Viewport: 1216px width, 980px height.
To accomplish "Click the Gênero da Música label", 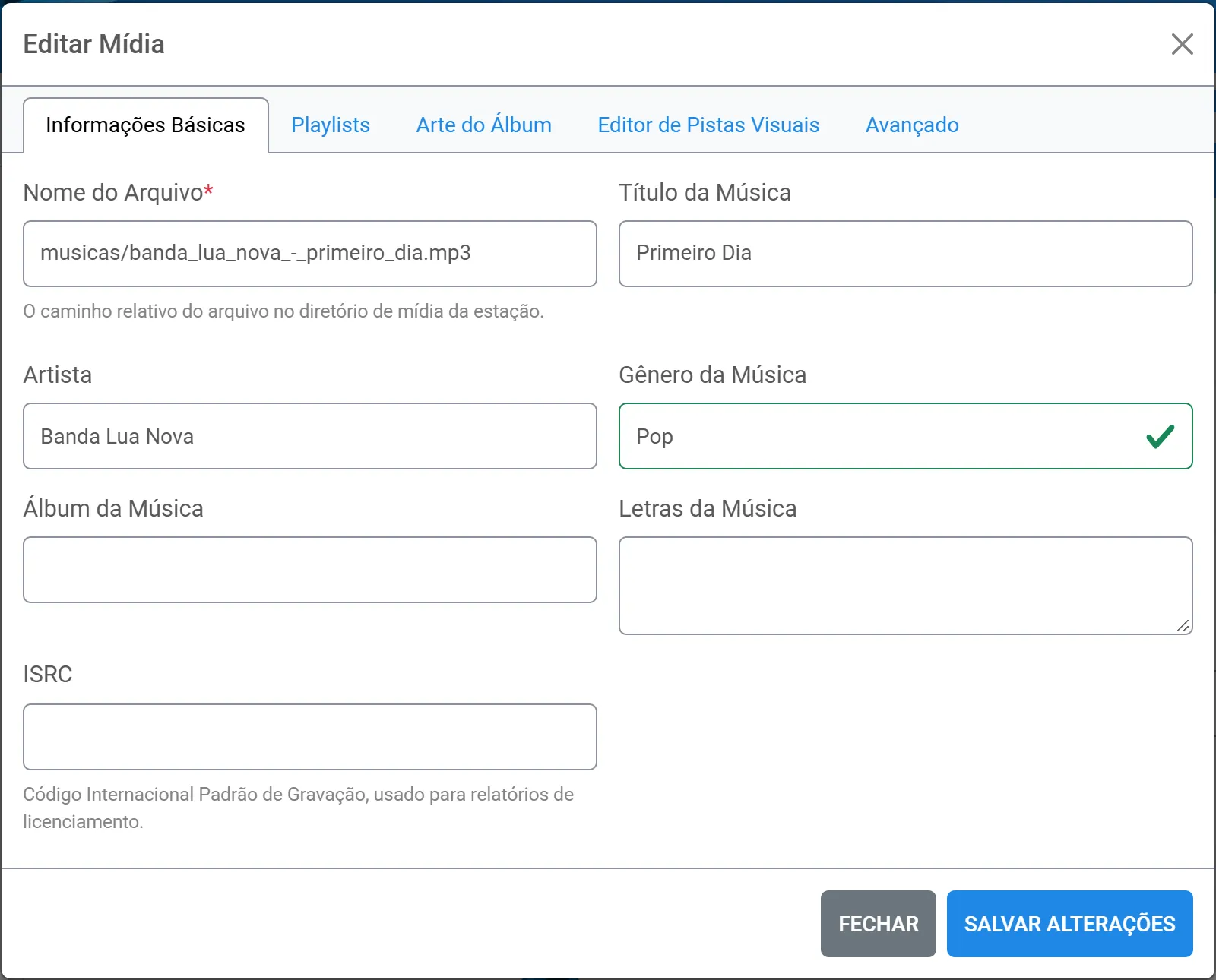I will point(713,375).
